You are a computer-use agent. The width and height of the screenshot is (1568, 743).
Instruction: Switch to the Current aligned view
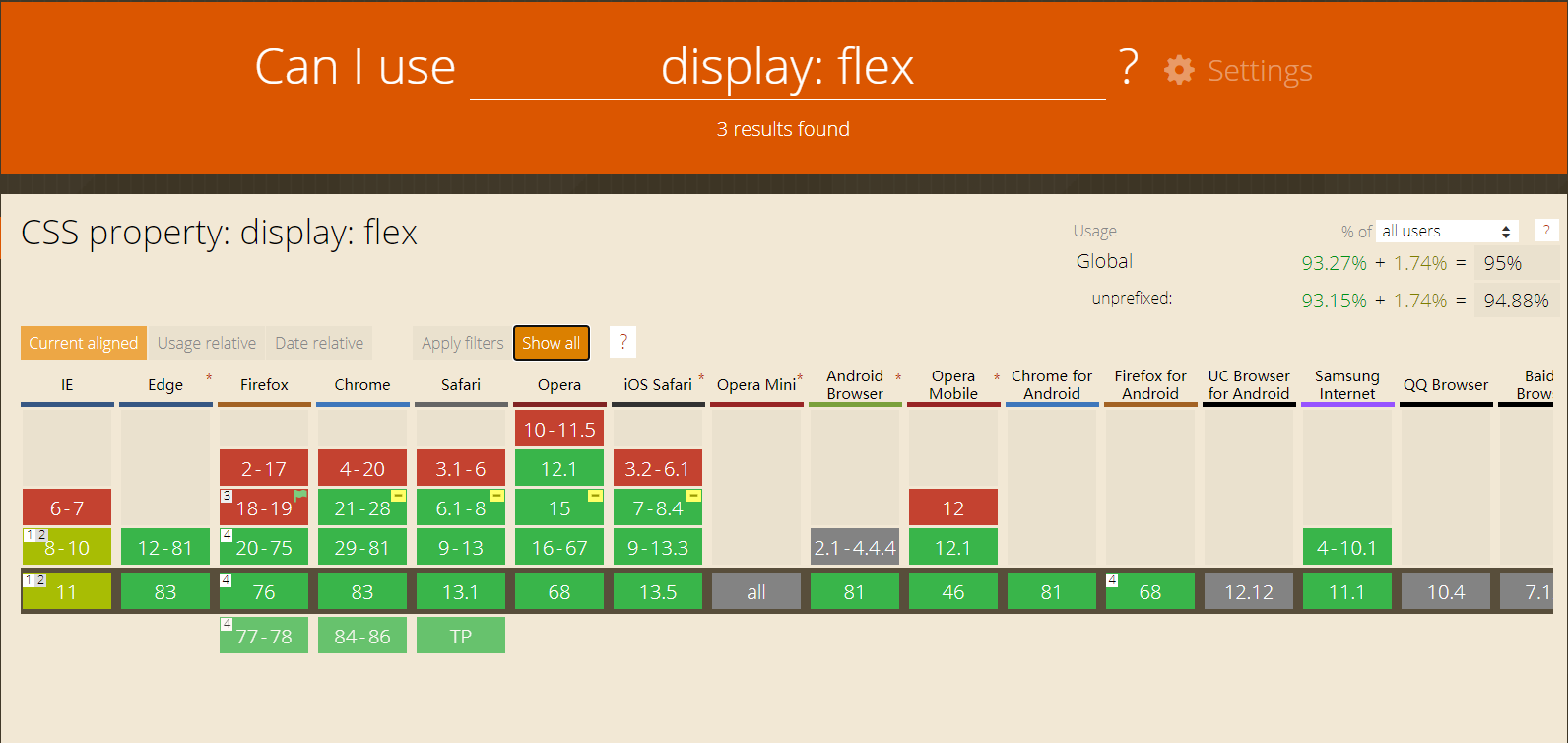pos(84,343)
